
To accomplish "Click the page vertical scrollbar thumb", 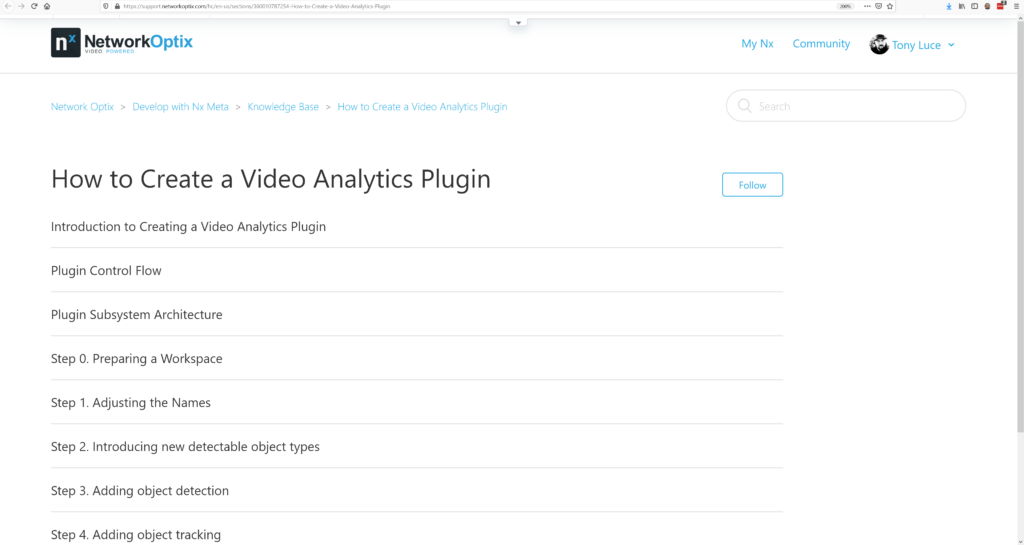I will click(1020, 225).
